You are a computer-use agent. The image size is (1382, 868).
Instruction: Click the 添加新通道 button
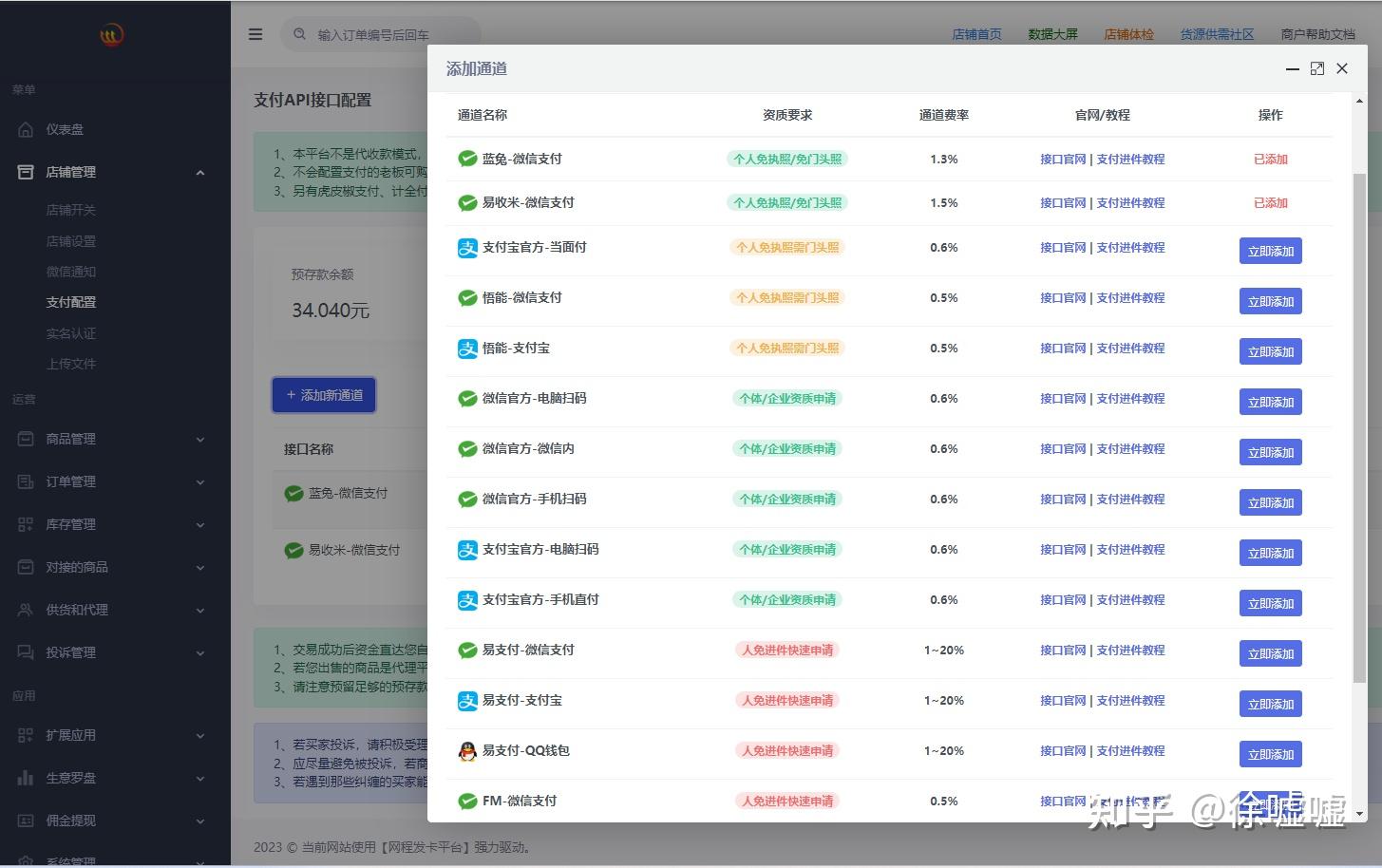324,395
